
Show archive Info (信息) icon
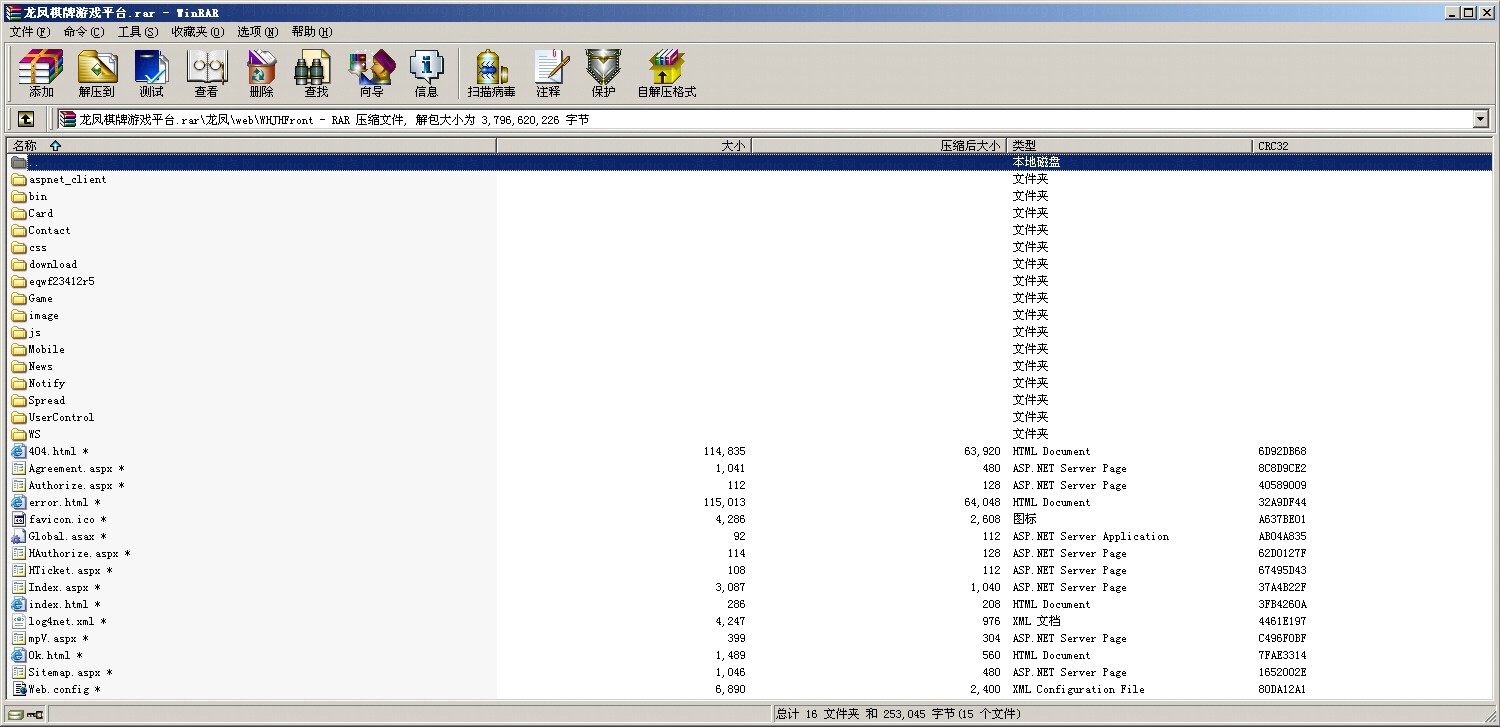[x=426, y=73]
